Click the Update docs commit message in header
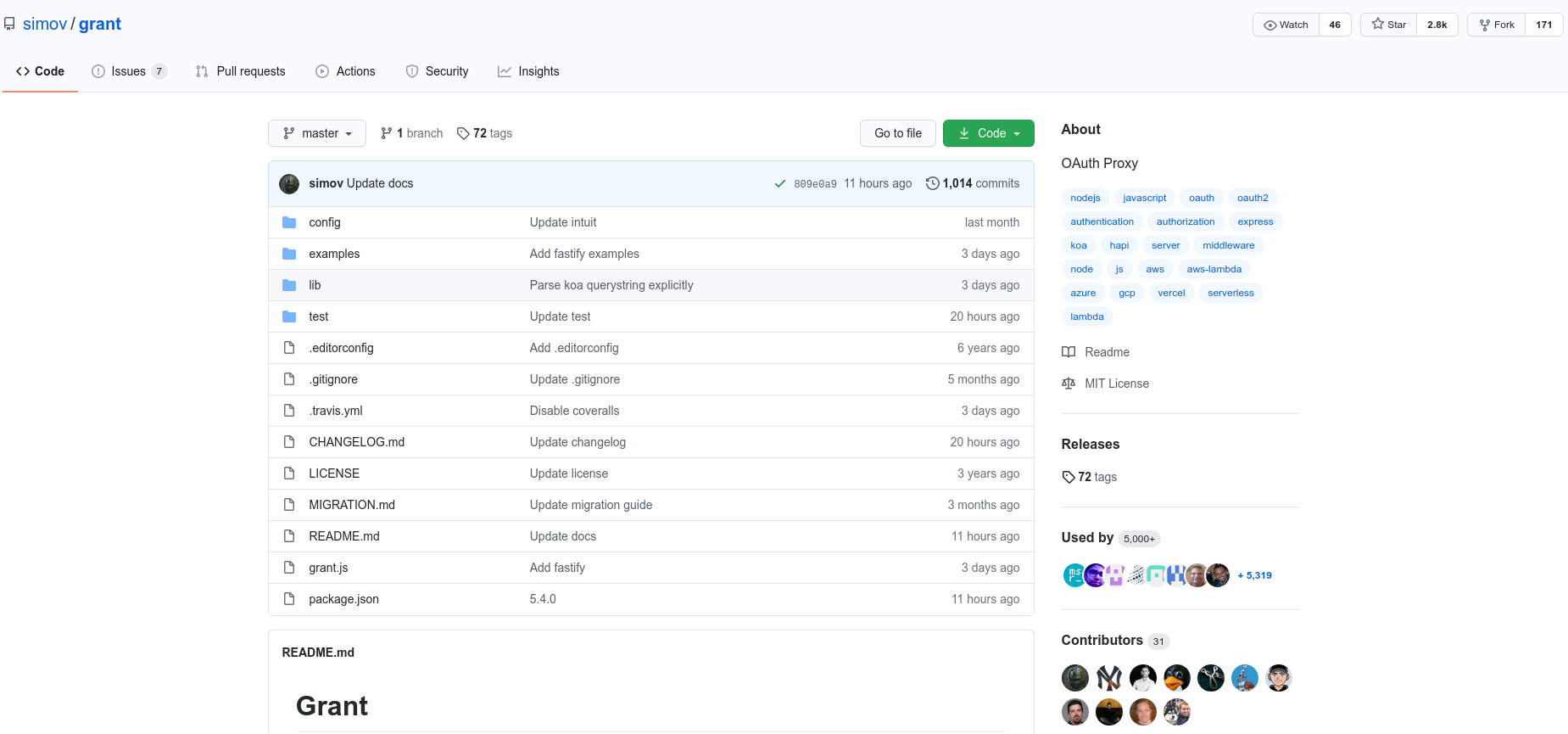Viewport: 1568px width, 734px height. point(380,183)
